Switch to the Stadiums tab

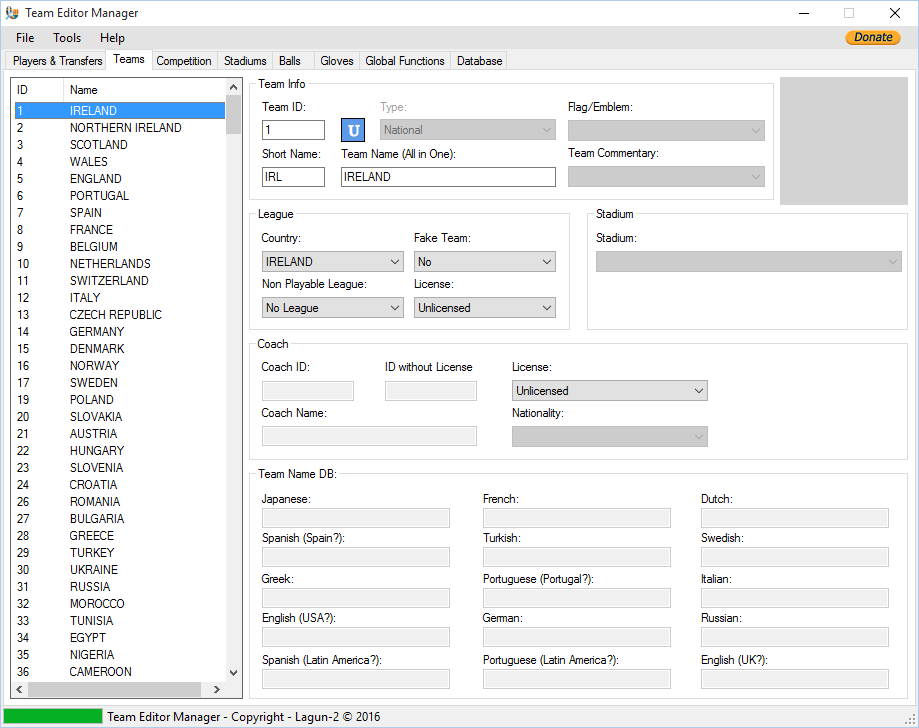[x=245, y=61]
